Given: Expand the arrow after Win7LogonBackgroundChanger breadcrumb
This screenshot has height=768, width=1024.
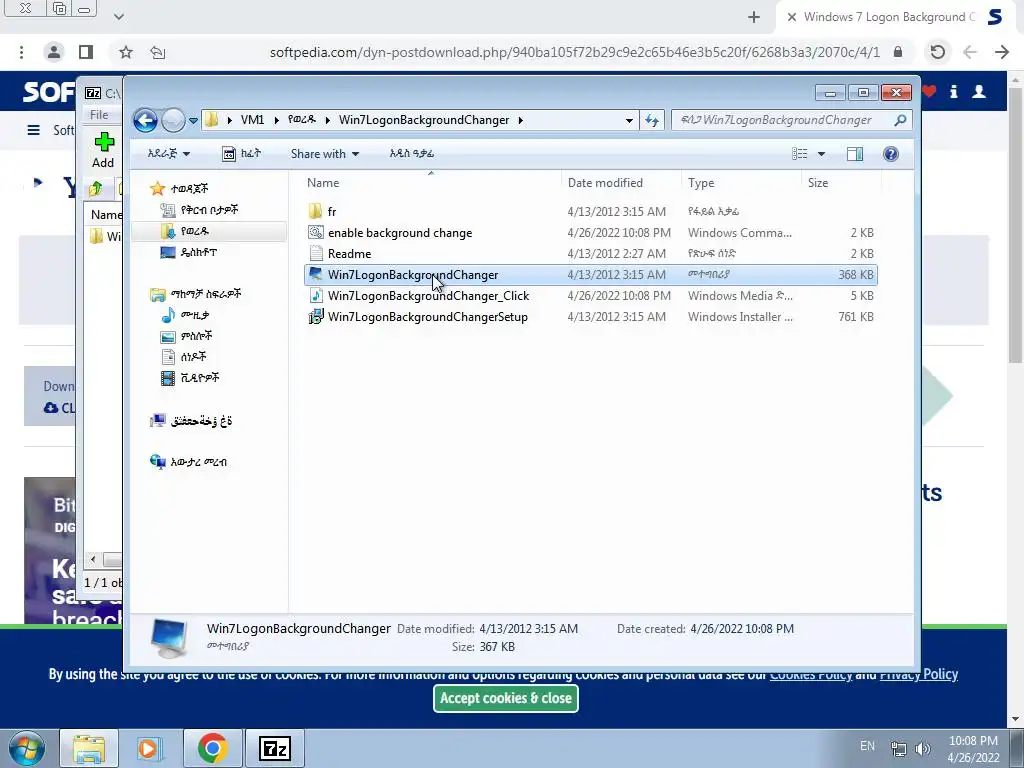Looking at the screenshot, I should point(520,120).
